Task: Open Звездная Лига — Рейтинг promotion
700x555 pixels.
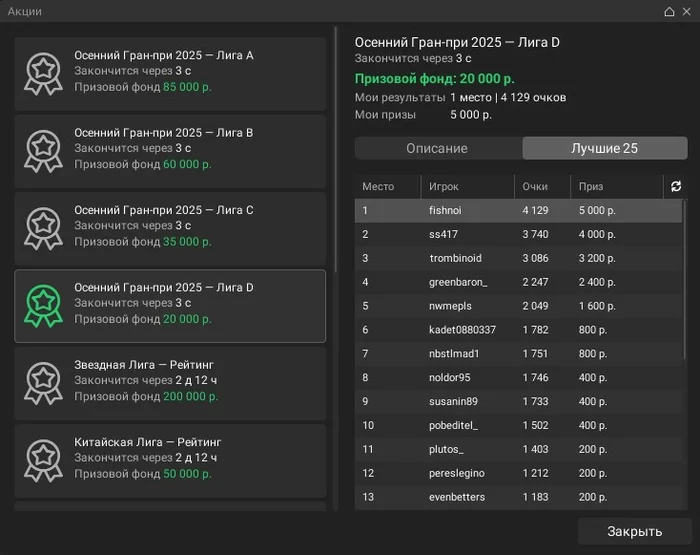Action: [x=170, y=383]
